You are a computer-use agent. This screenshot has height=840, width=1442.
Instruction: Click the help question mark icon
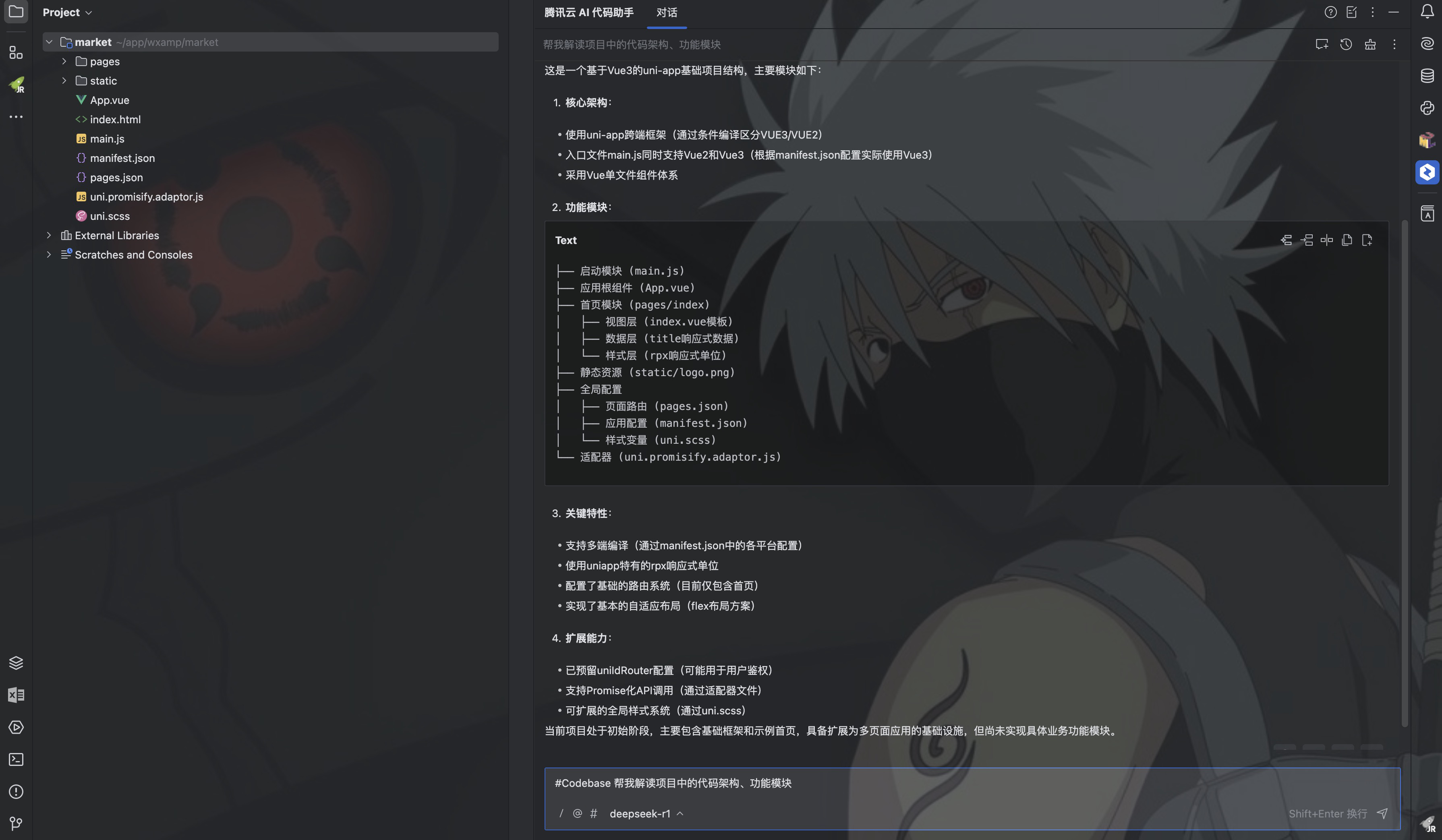tap(1330, 12)
